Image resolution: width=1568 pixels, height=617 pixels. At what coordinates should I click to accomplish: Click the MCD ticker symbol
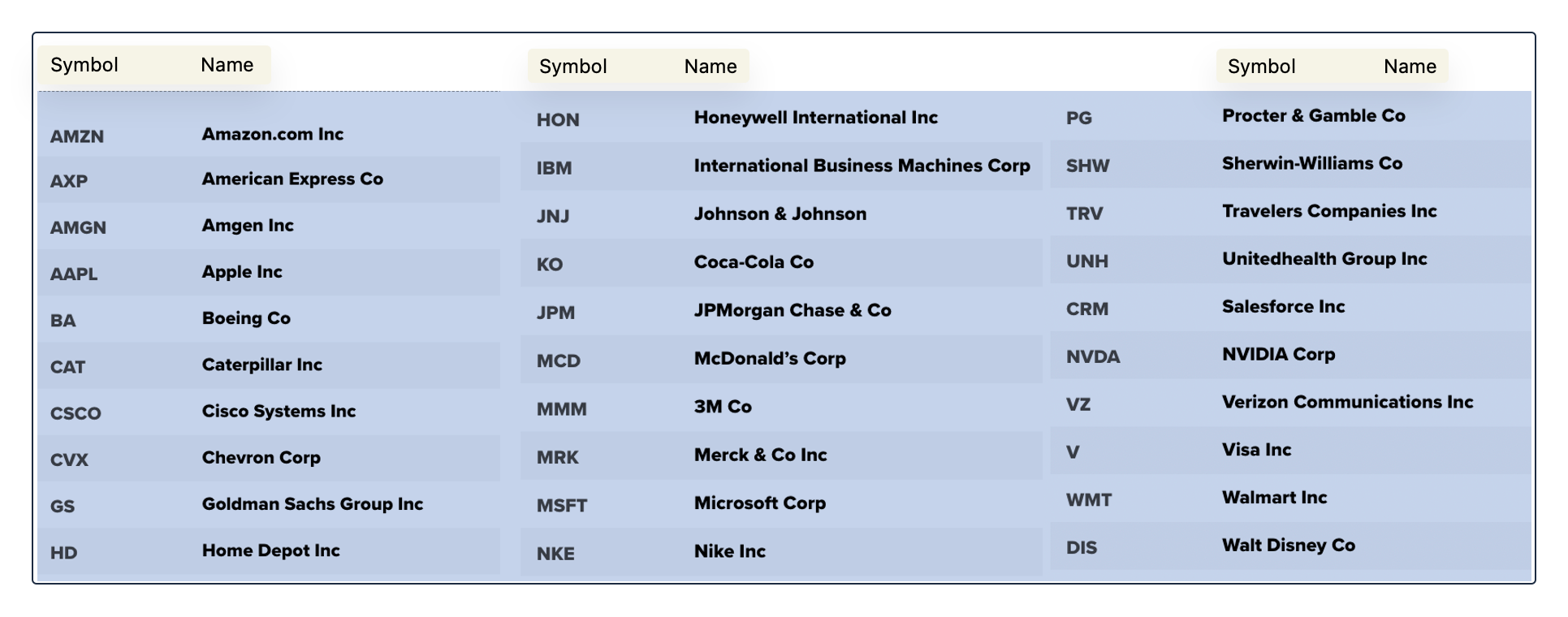pyautogui.click(x=559, y=361)
